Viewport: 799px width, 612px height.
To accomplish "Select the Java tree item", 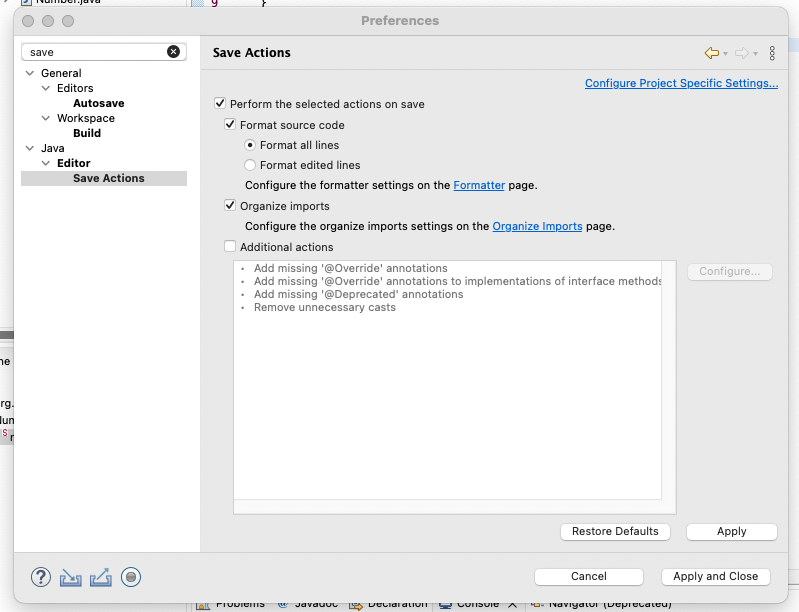I will [52, 148].
